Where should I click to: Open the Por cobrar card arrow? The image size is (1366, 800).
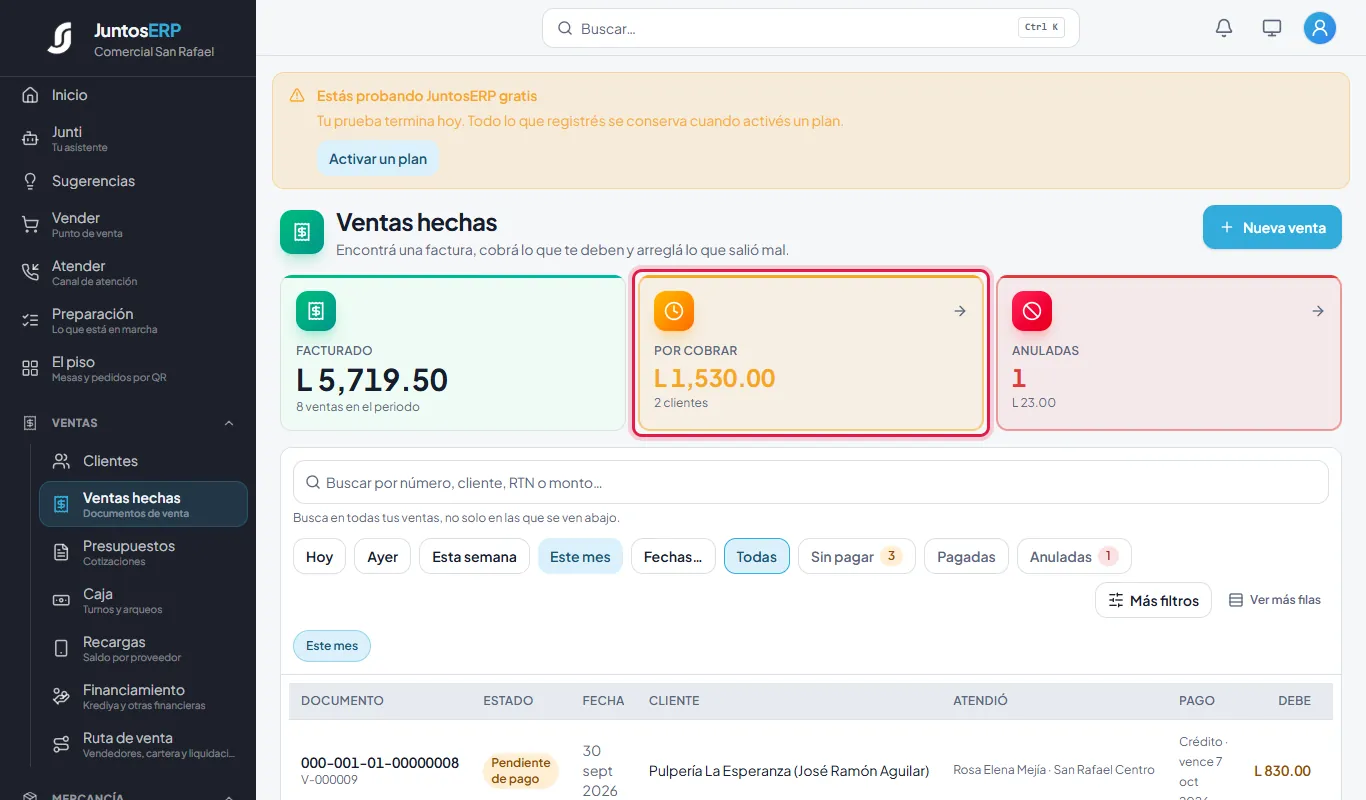point(960,311)
